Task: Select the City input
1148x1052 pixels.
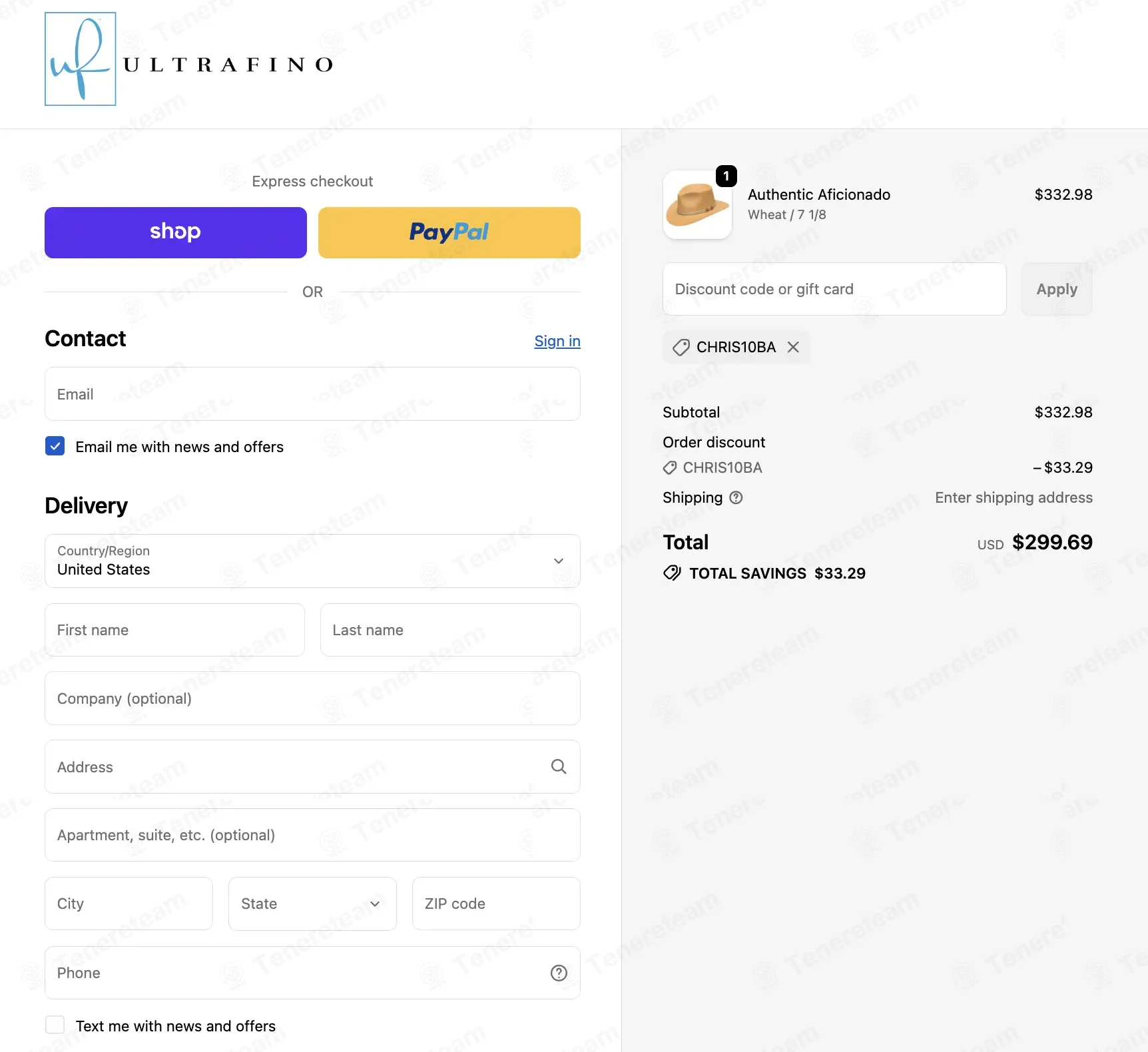Action: [x=129, y=904]
